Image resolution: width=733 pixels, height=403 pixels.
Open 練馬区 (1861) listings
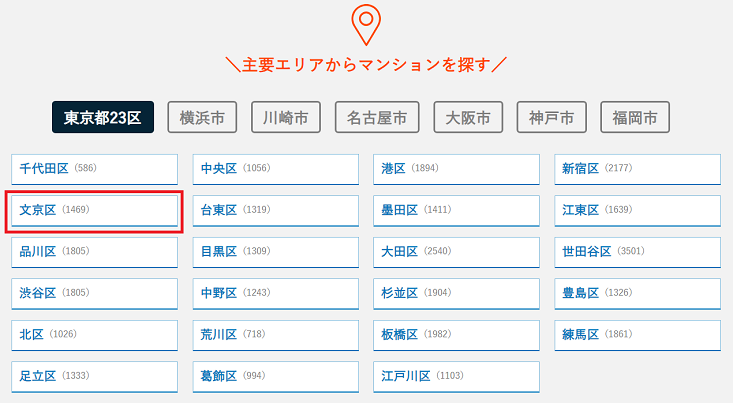coord(638,335)
